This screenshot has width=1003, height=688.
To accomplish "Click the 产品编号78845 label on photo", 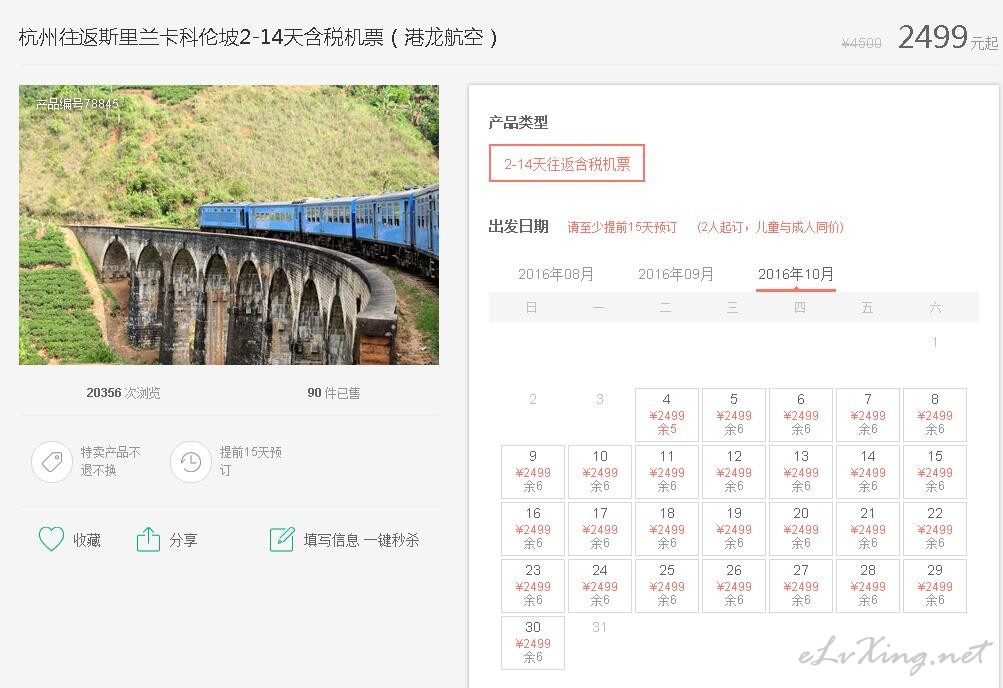I will (77, 104).
